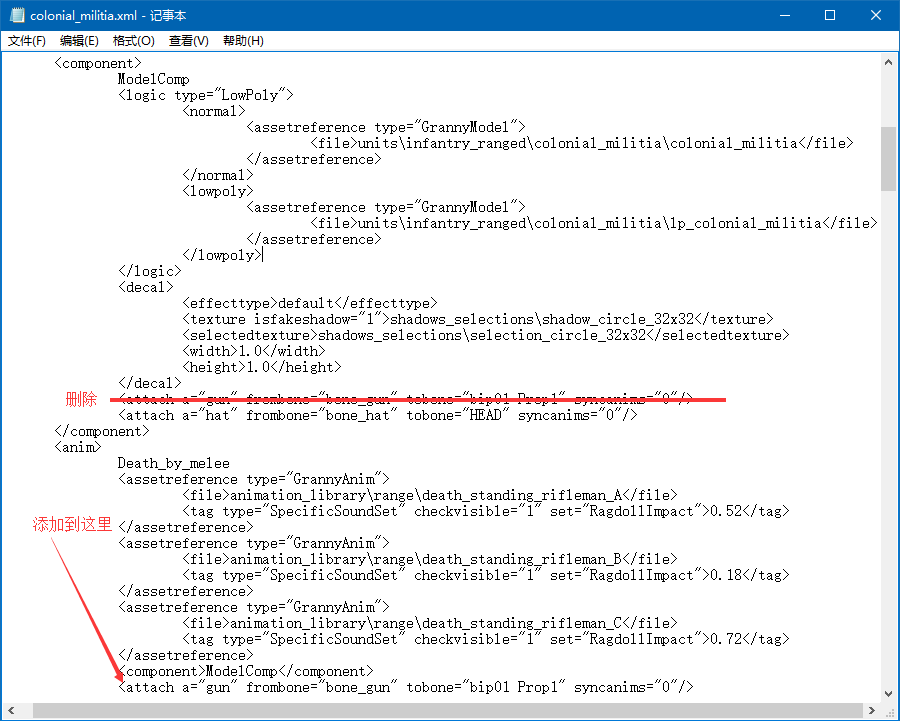Click the </decal> closing tag
Image resolution: width=900 pixels, height=721 pixels.
click(x=149, y=383)
